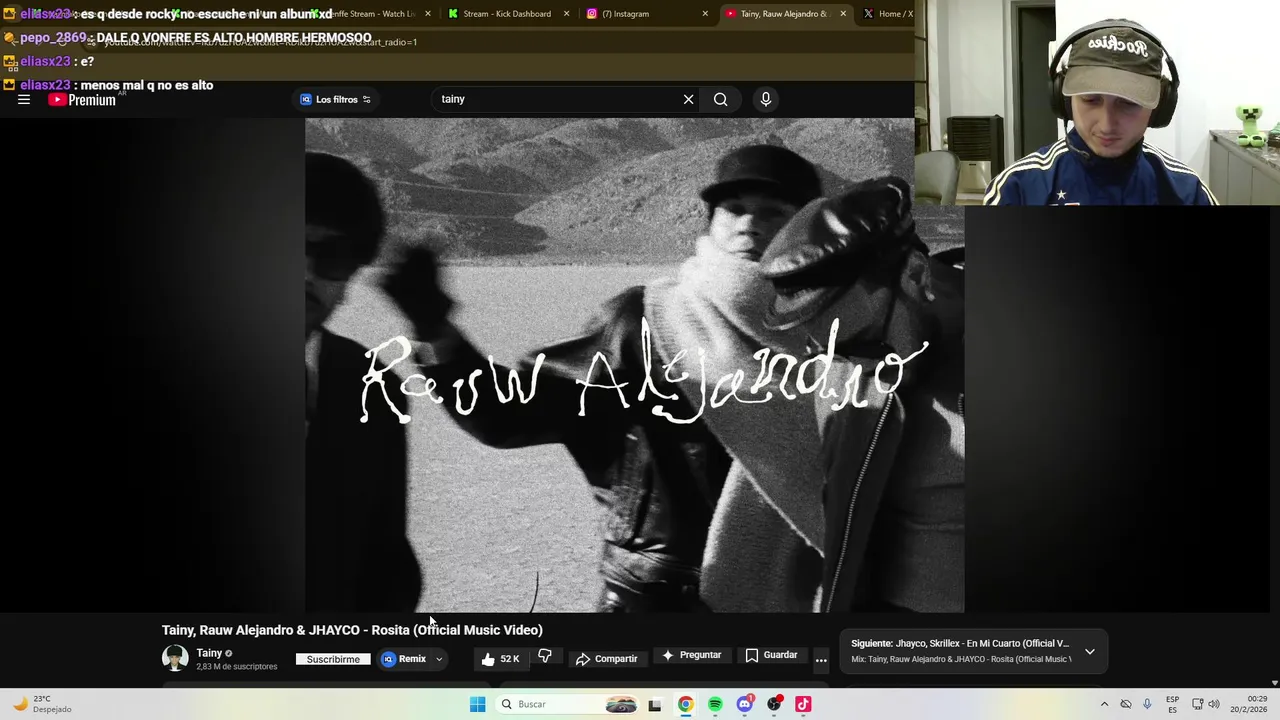This screenshot has height=720, width=1280.
Task: Save video with Guardar button
Action: 771,655
